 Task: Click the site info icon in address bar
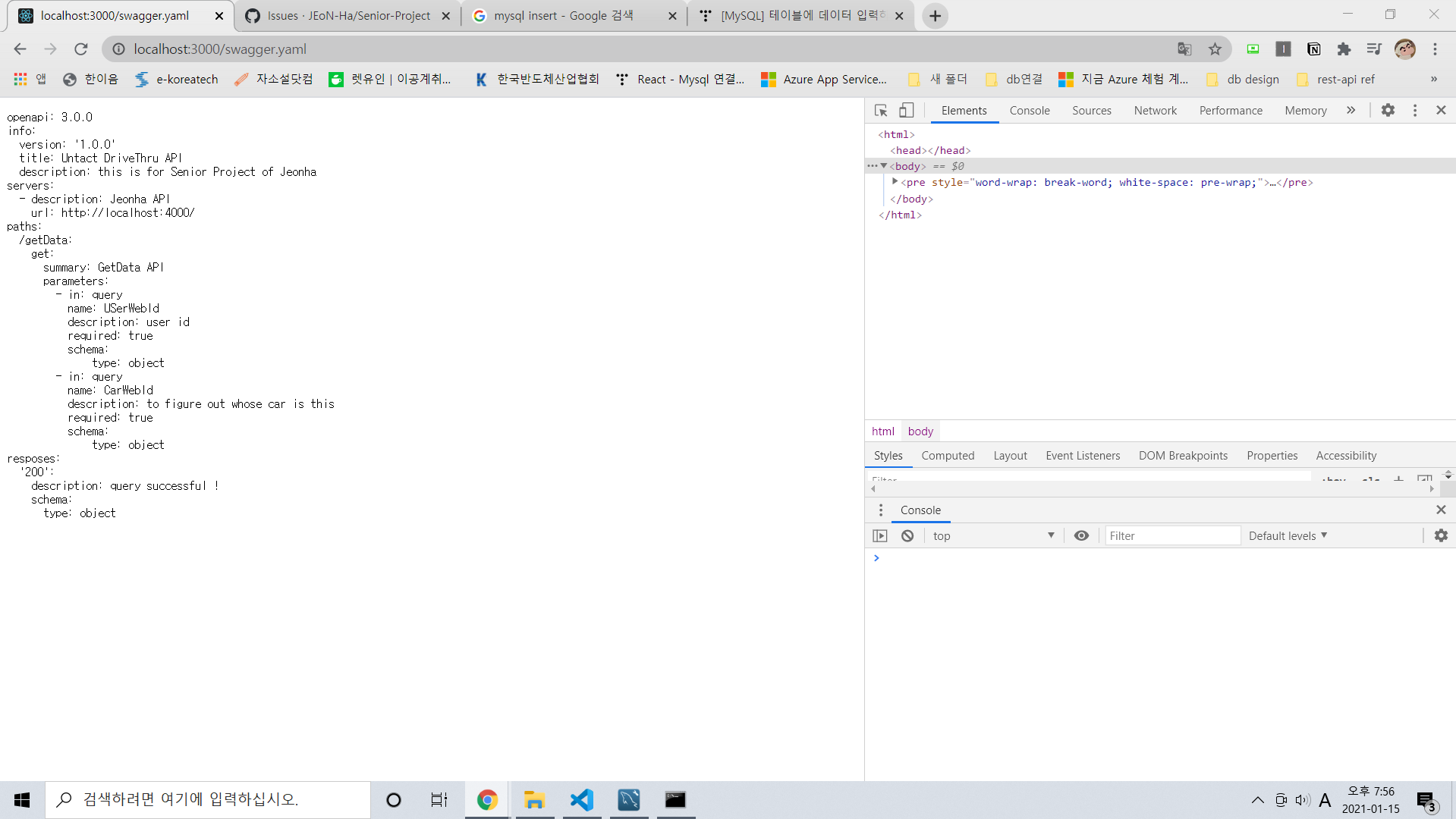[x=118, y=49]
